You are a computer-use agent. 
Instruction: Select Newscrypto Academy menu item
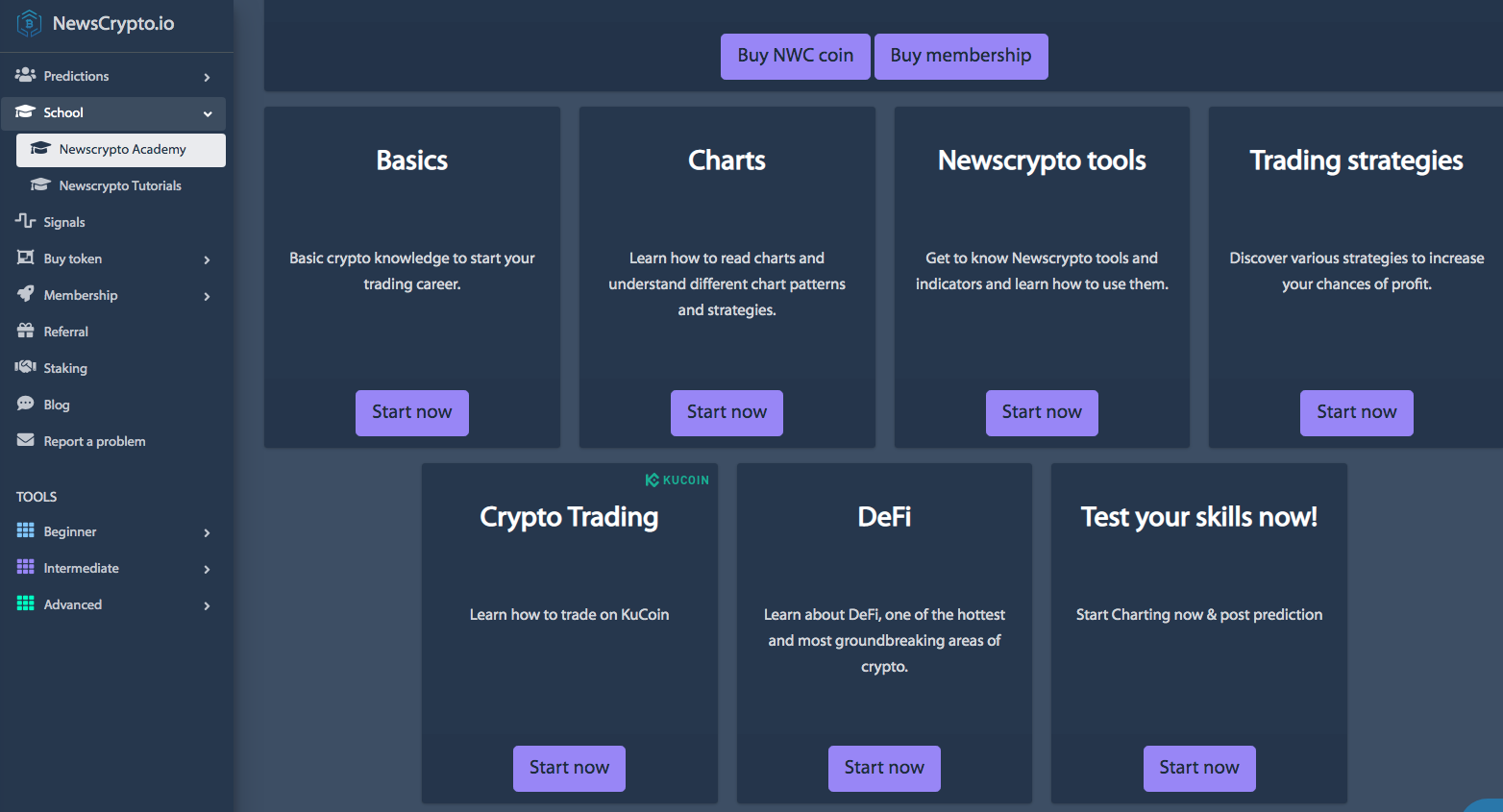121,150
